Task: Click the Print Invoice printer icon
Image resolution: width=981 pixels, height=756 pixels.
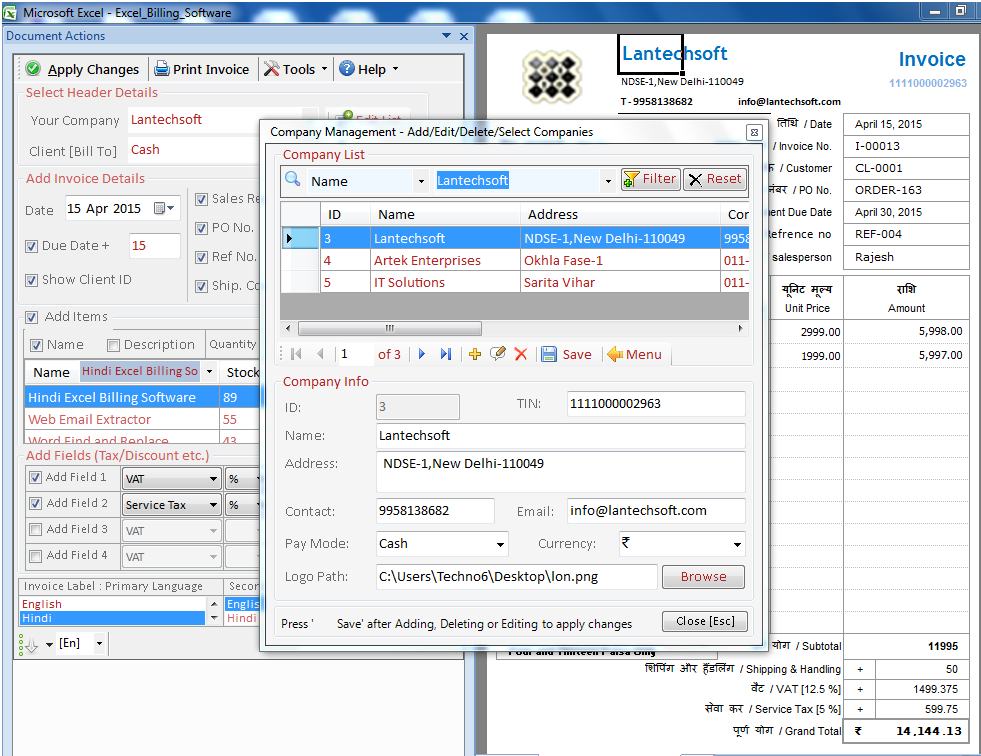Action: pos(162,69)
